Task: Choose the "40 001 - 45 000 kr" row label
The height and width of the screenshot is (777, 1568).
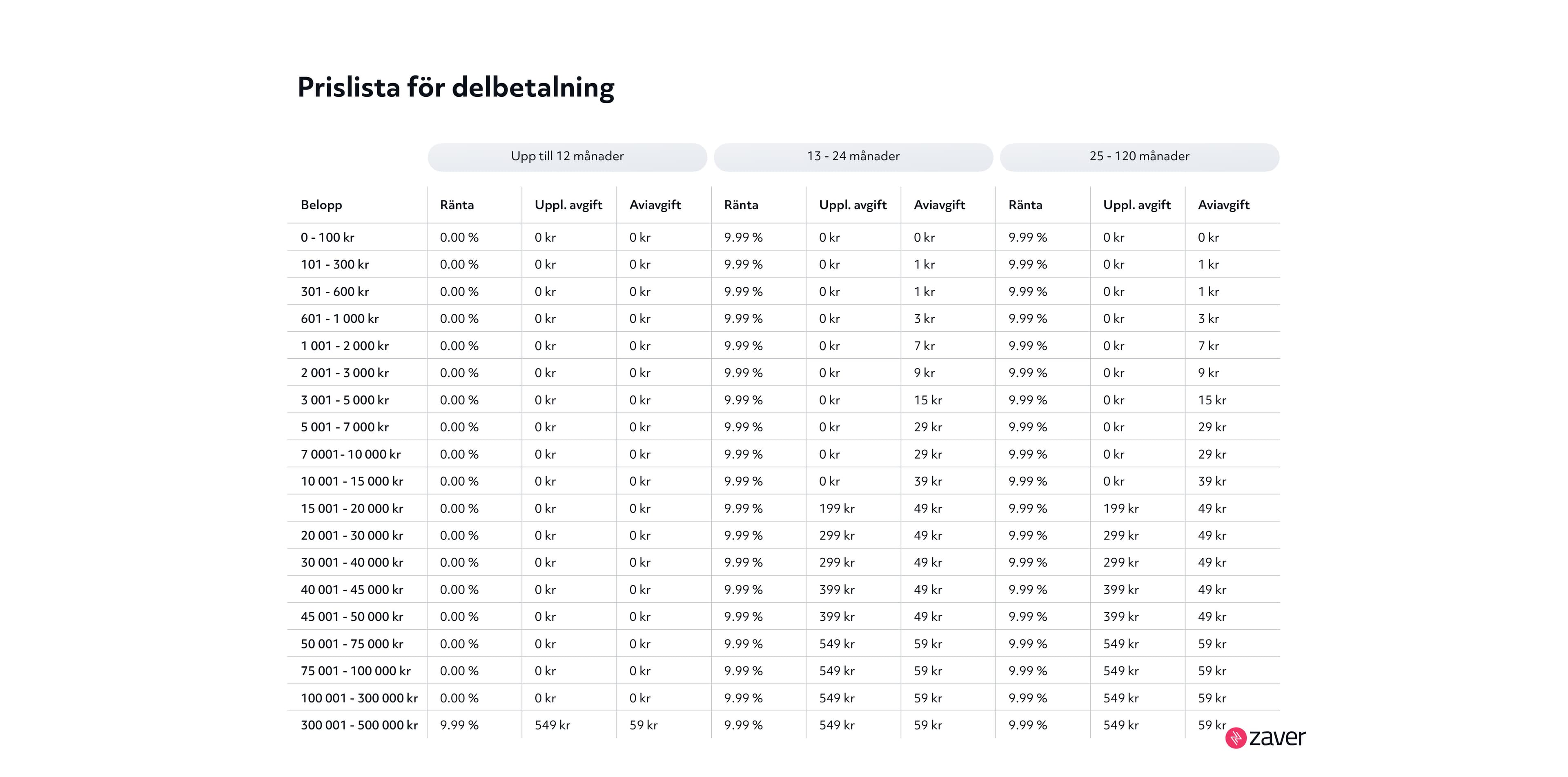Action: (352, 590)
